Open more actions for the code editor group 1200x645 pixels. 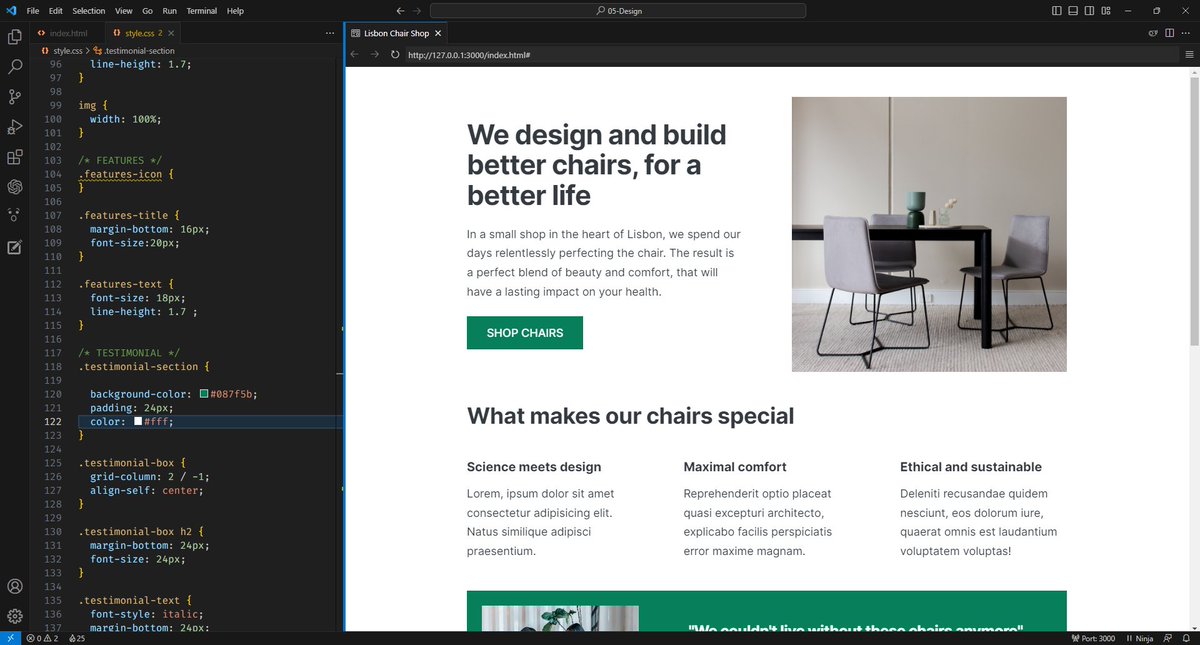coord(330,33)
